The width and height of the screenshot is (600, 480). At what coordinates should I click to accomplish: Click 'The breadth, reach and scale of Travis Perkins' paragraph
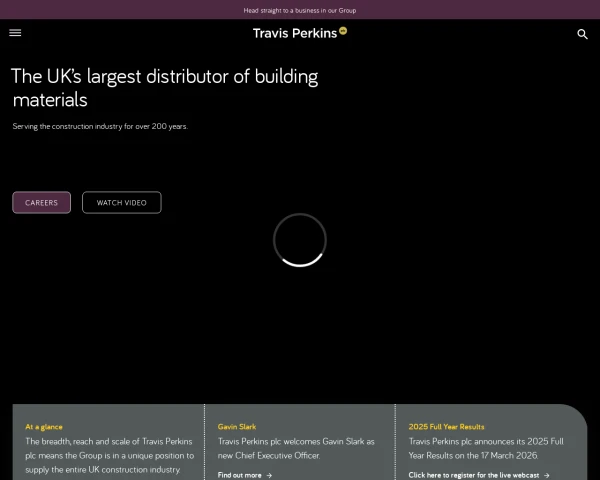click(x=109, y=455)
